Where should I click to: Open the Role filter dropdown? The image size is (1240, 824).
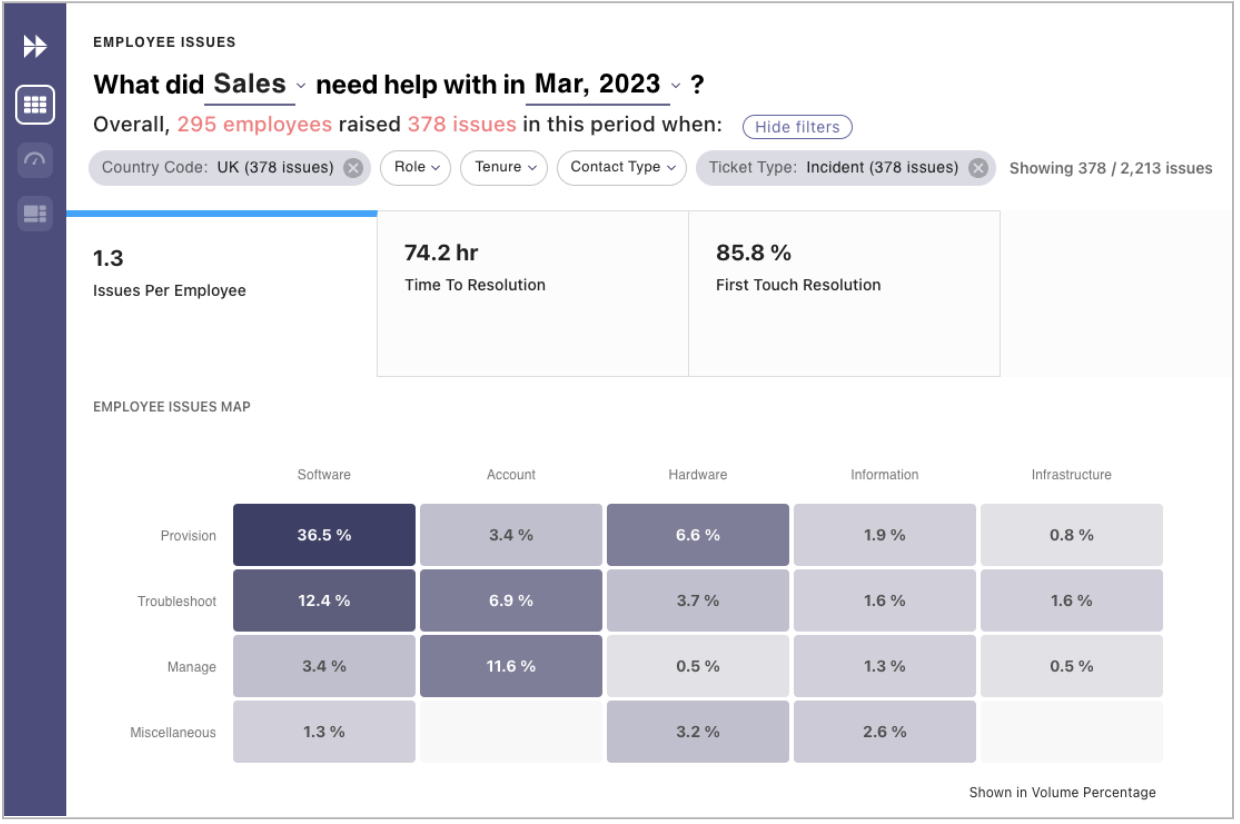[x=415, y=168]
